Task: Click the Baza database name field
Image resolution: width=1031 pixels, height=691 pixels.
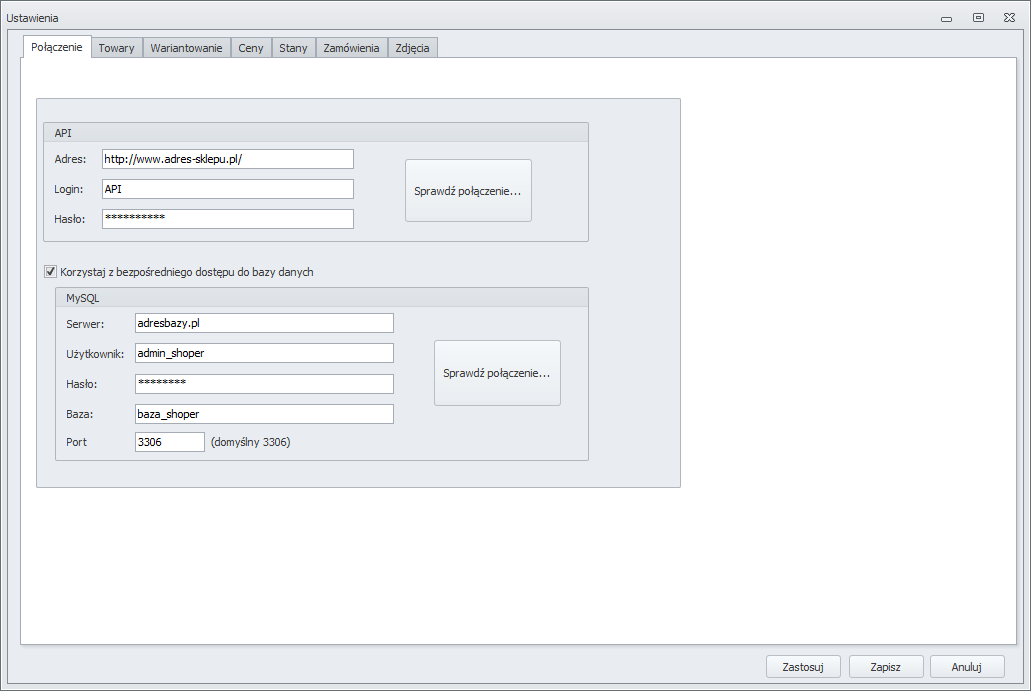Action: (x=264, y=414)
